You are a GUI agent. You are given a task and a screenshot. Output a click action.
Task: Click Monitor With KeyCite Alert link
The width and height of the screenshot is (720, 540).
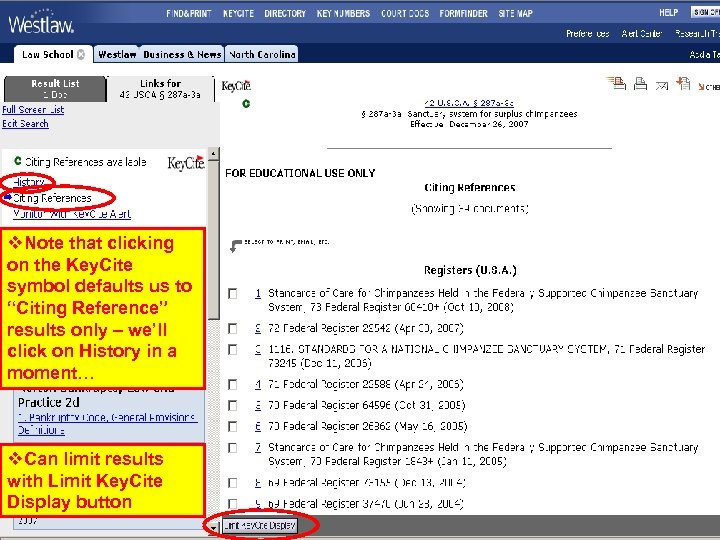tap(72, 214)
